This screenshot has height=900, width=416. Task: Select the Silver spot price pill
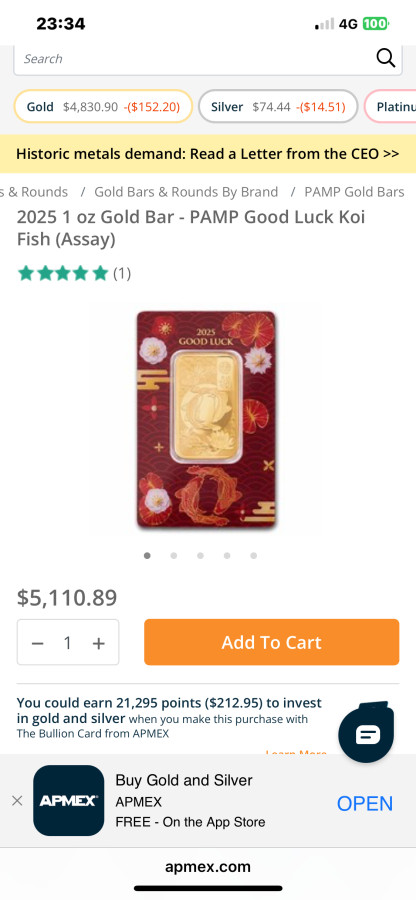278,107
